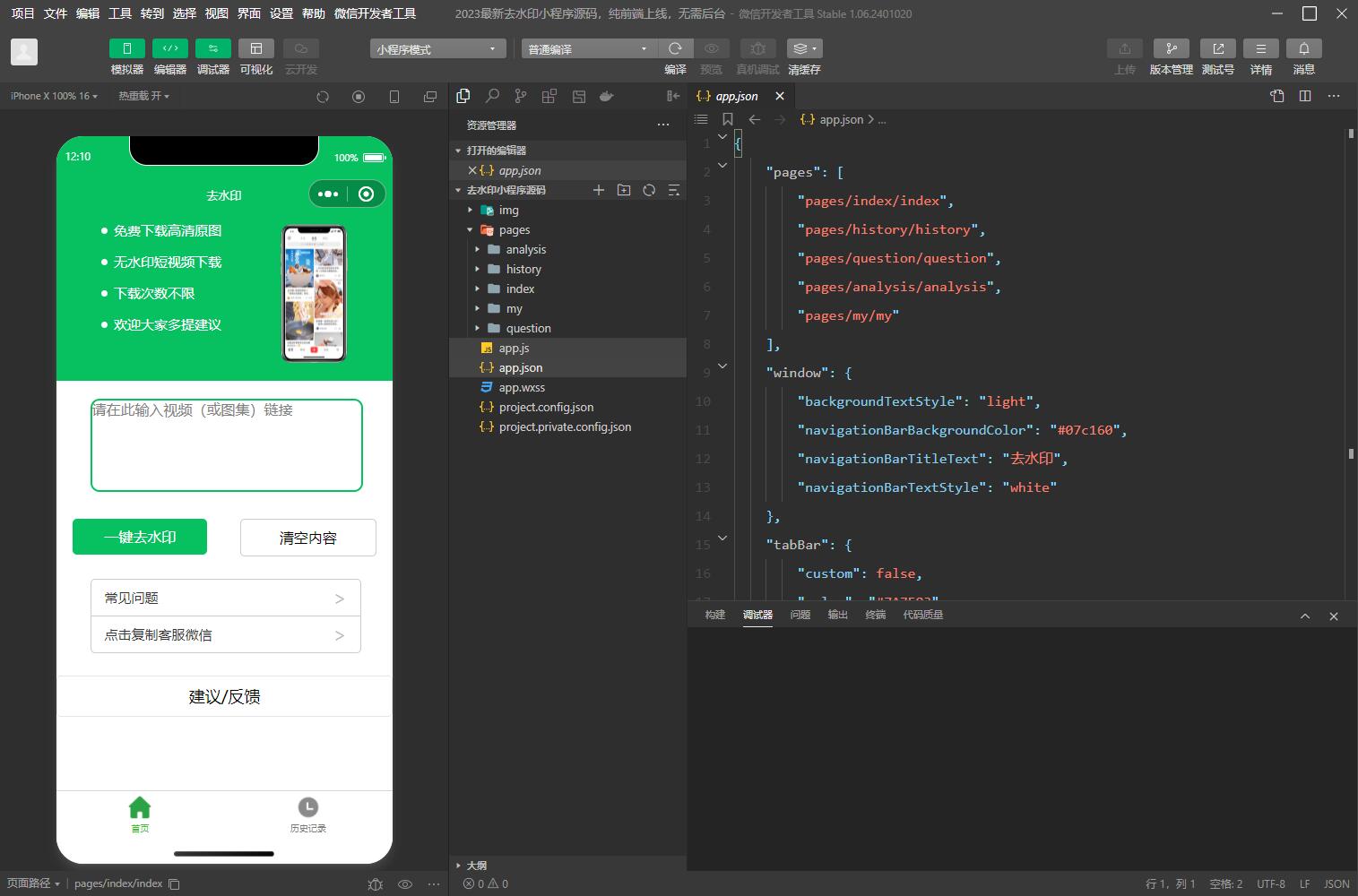Open the test account (测试号) icon
The image size is (1358, 896).
pyautogui.click(x=1218, y=48)
